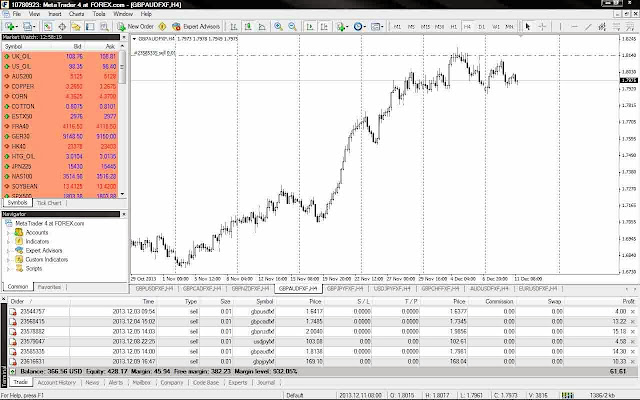Select the Crosshair tool
Image resolution: width=640 pixels, height=400 pixels.
point(542,27)
